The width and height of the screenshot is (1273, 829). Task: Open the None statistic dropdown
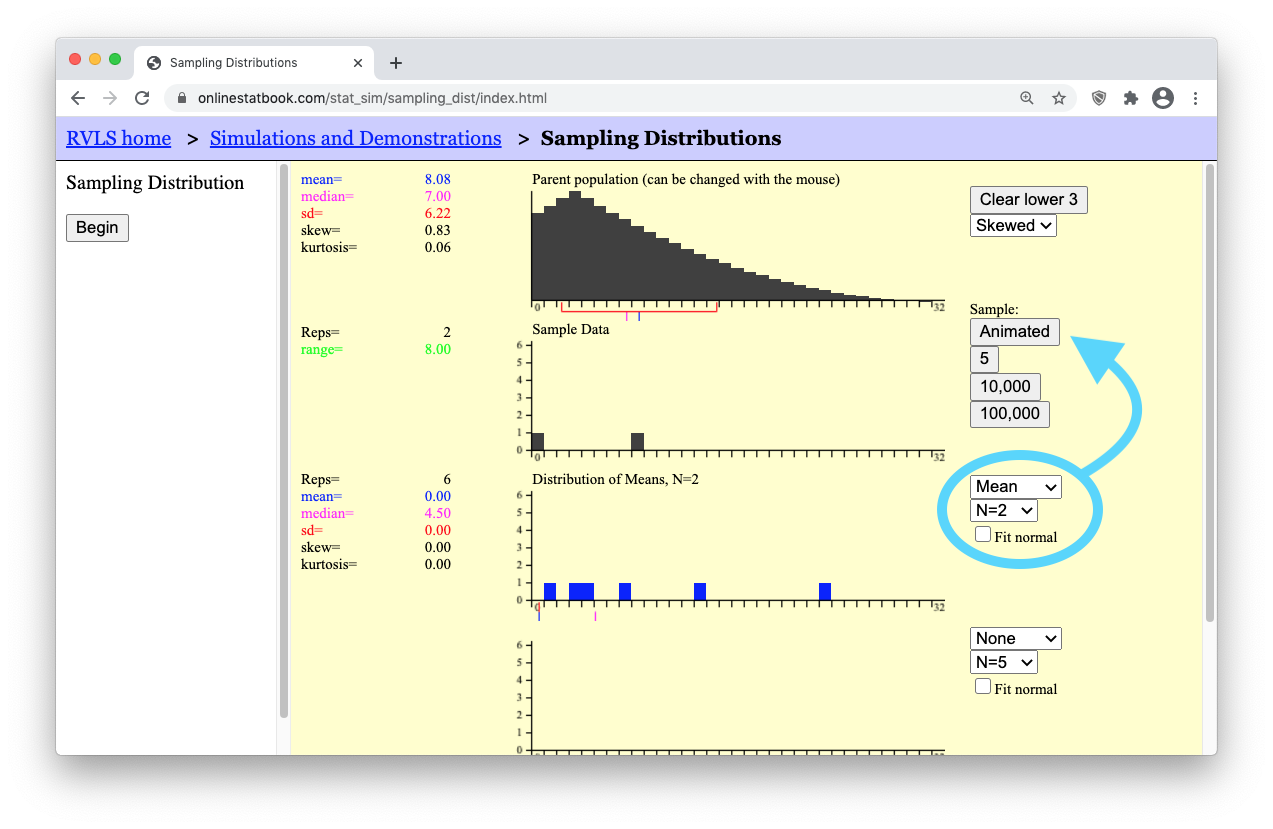coord(1015,638)
